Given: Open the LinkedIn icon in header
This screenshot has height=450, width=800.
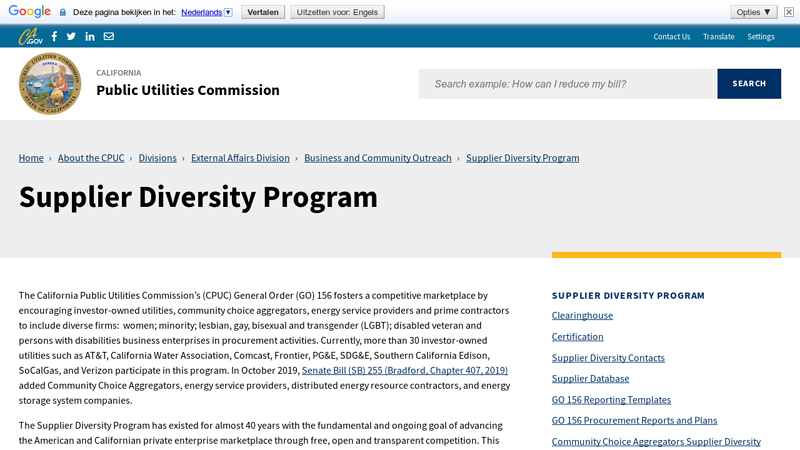Looking at the screenshot, I should click(x=90, y=36).
